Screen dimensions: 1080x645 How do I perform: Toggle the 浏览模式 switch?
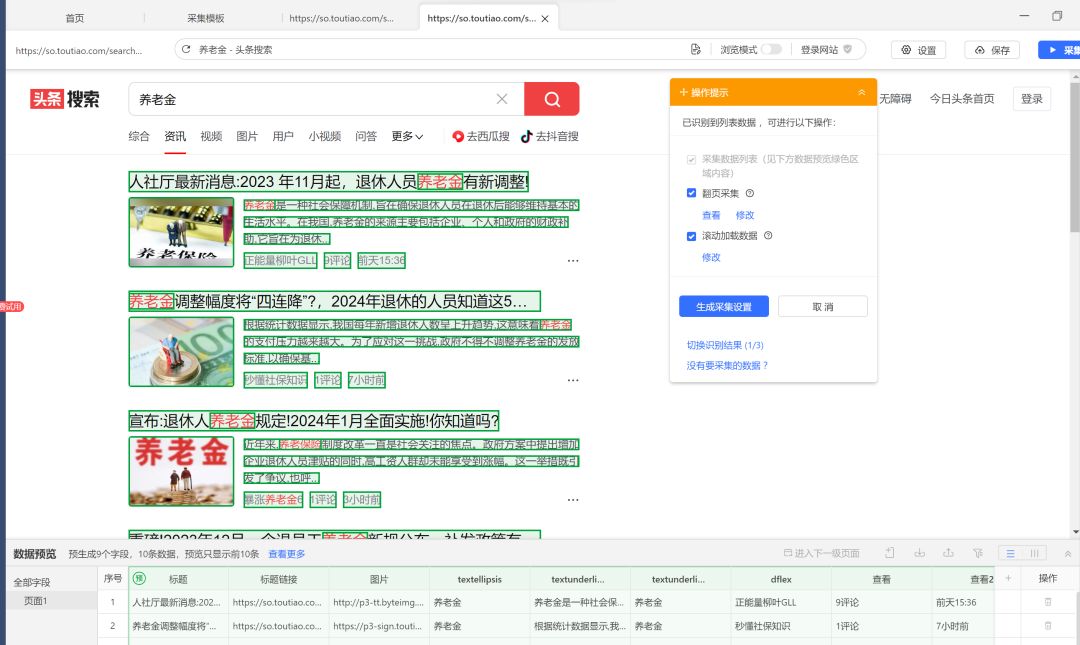tap(771, 50)
